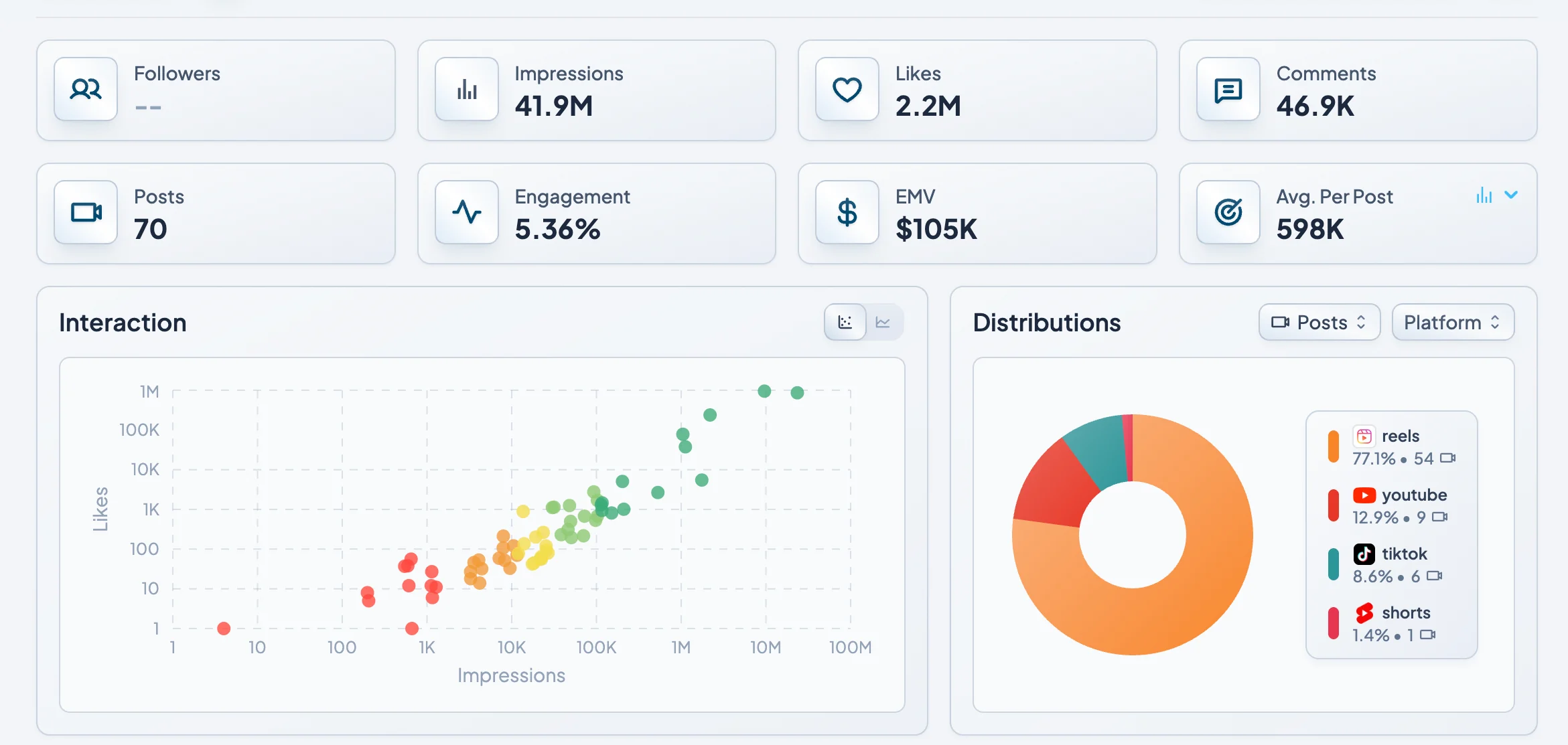Click the orange reels color swatch
1568x745 pixels.
pos(1334,447)
